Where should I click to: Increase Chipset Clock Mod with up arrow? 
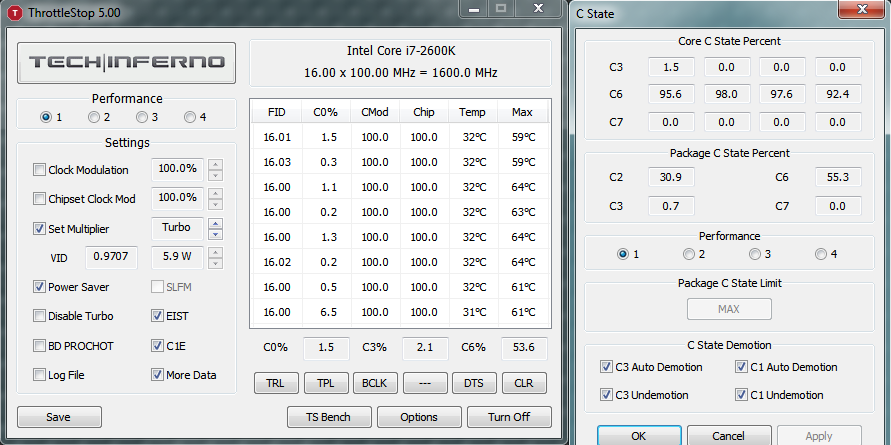click(215, 193)
